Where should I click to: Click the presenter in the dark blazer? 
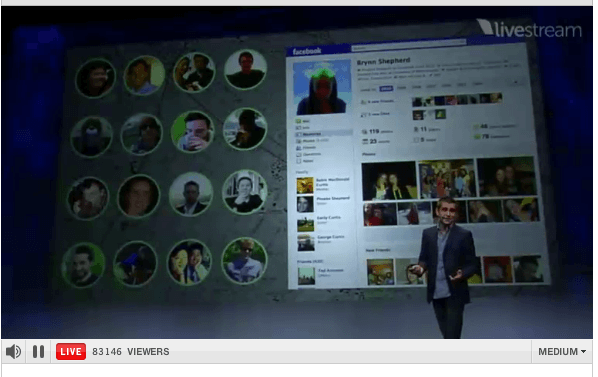[446, 267]
